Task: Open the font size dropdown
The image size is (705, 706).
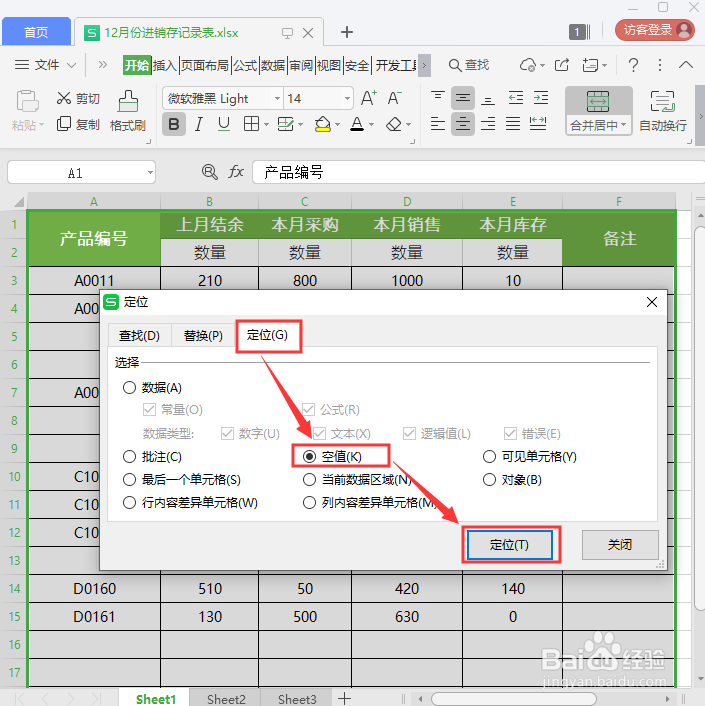Action: (x=347, y=98)
